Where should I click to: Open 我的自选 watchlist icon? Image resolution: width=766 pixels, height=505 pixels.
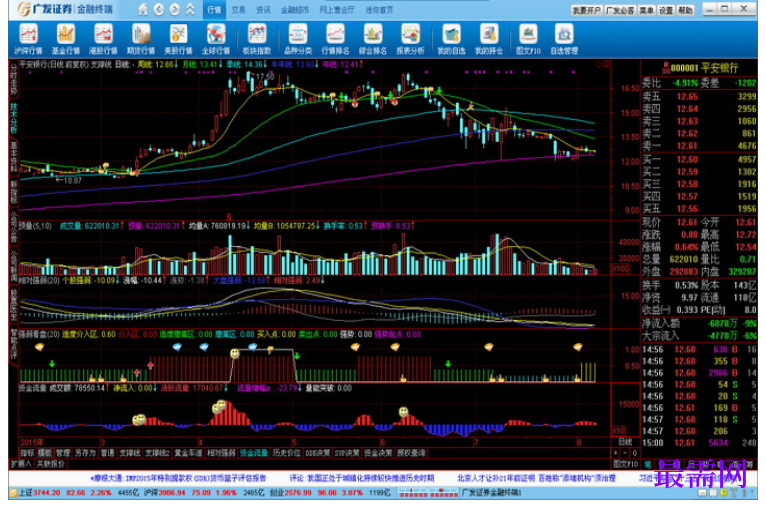coord(451,39)
